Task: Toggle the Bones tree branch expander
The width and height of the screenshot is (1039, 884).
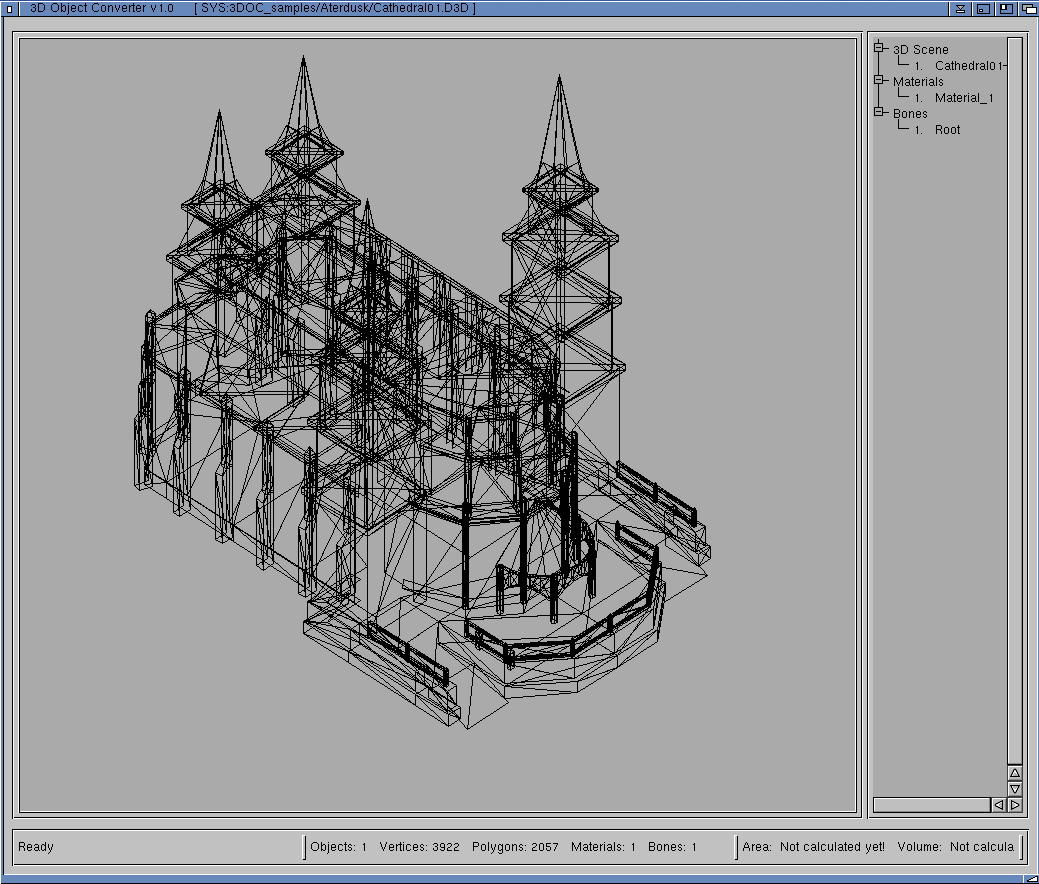Action: click(x=880, y=112)
